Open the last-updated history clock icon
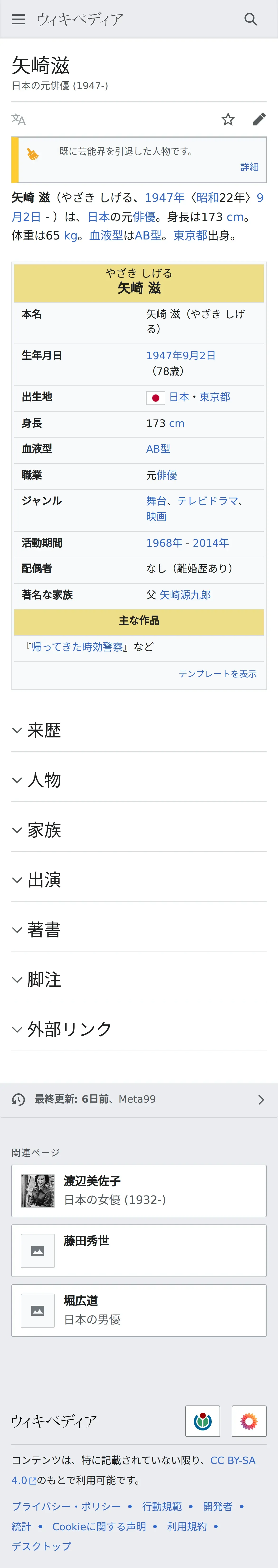 click(19, 1099)
